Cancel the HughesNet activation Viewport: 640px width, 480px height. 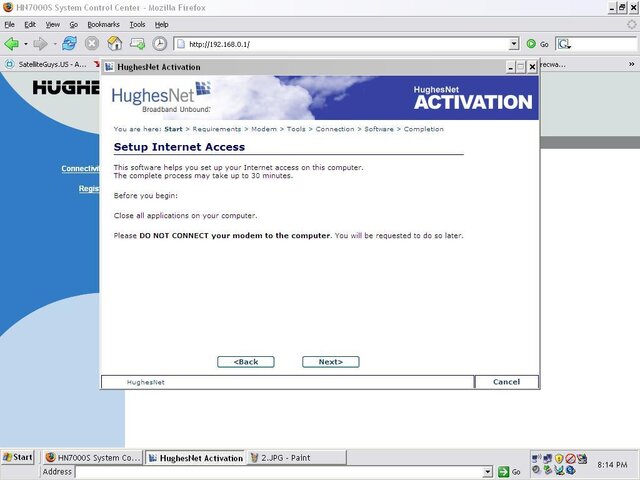[x=507, y=382]
